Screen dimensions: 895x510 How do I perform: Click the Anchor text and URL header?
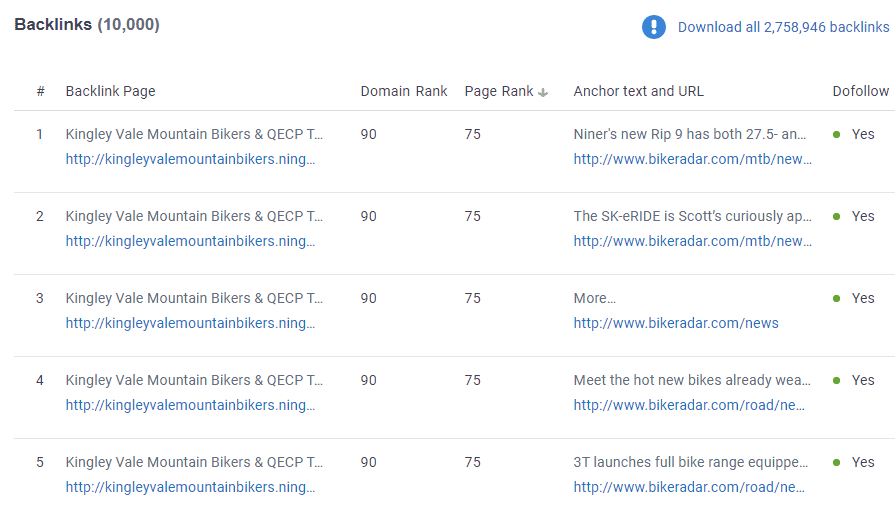pos(638,91)
